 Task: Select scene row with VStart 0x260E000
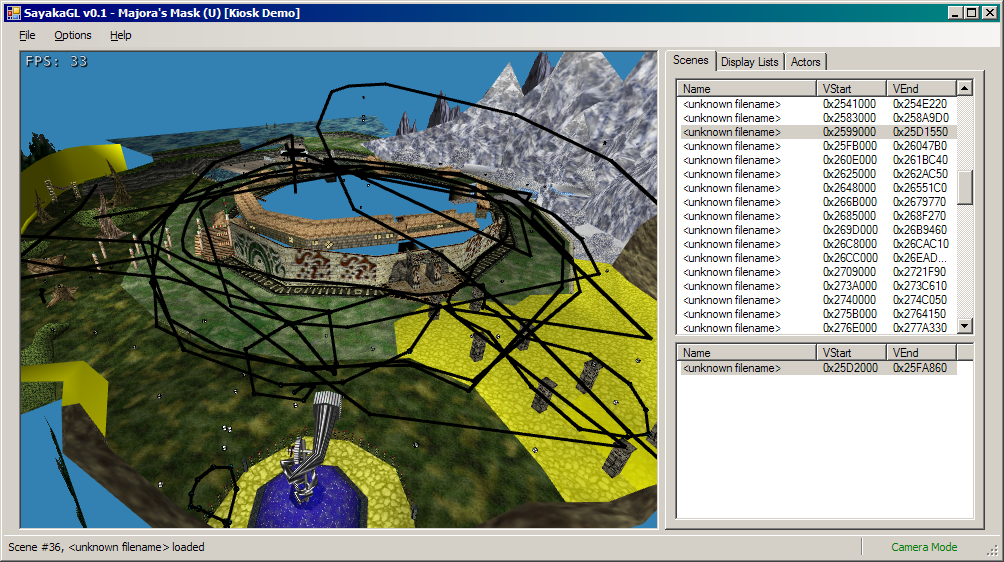[818, 160]
